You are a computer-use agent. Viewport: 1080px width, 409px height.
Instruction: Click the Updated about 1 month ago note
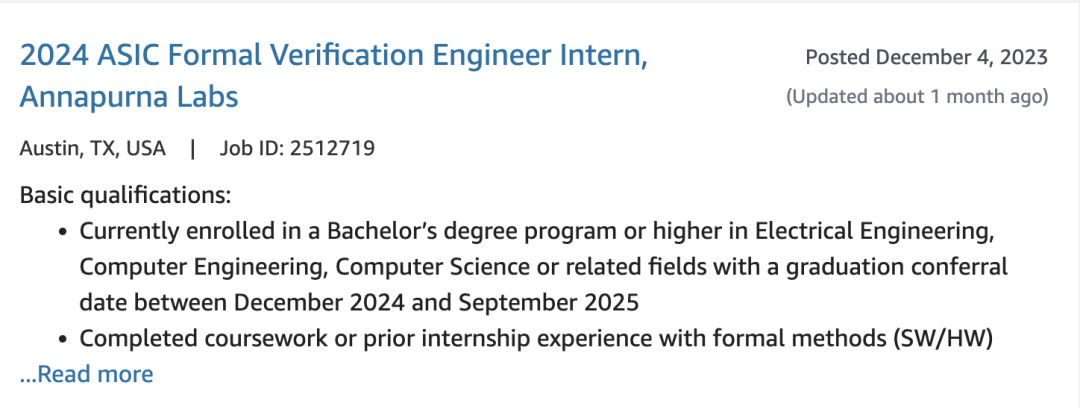pyautogui.click(x=917, y=96)
